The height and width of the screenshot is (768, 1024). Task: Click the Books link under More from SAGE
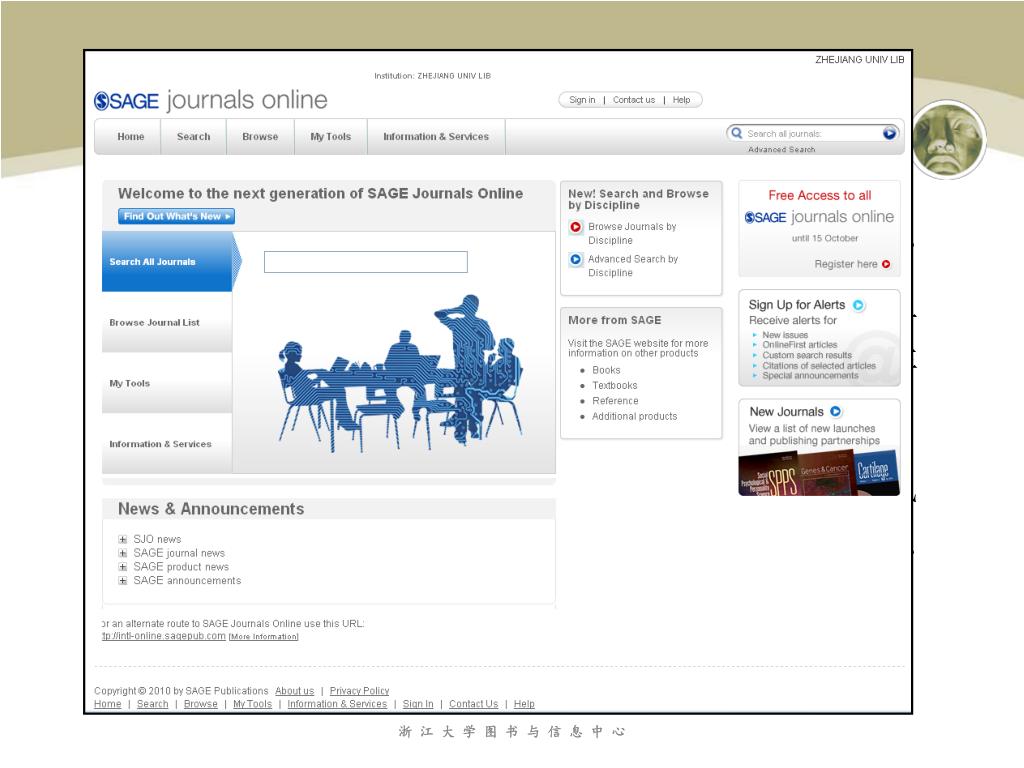click(606, 370)
